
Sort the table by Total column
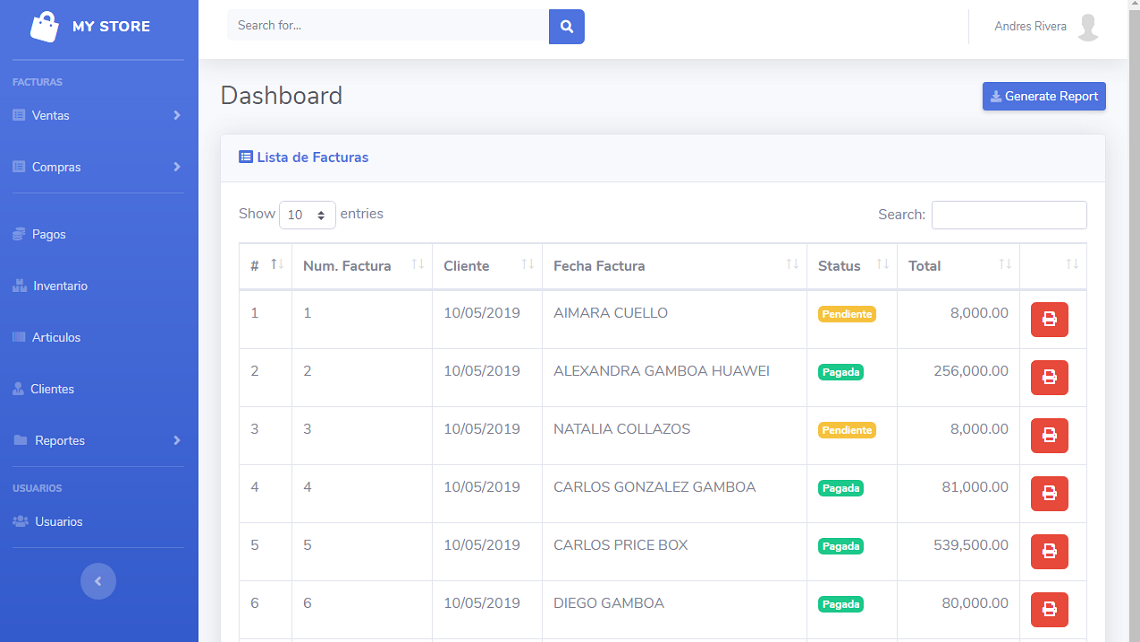coord(957,266)
